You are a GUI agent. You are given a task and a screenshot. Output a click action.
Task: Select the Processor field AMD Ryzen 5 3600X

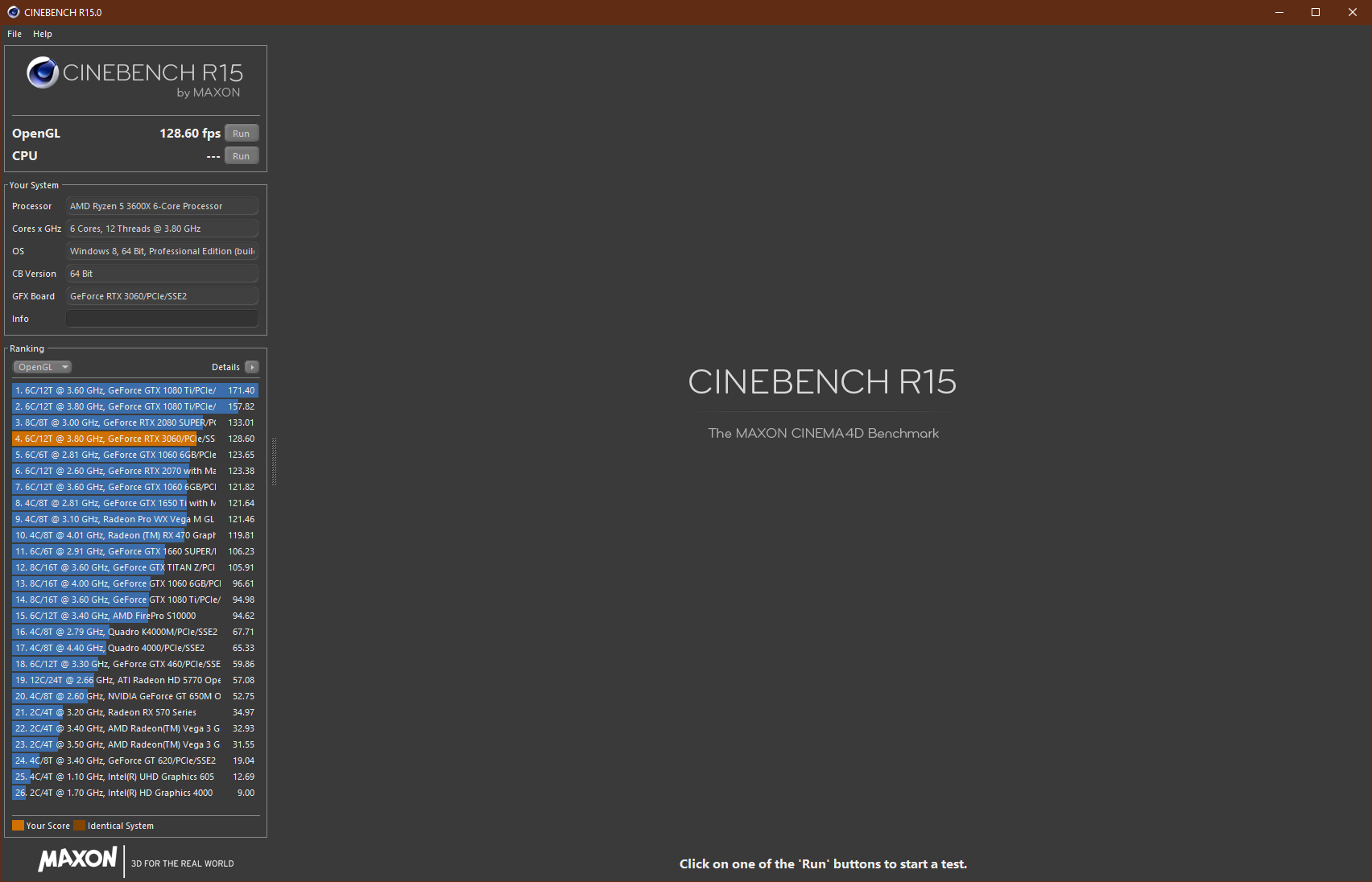coord(162,206)
